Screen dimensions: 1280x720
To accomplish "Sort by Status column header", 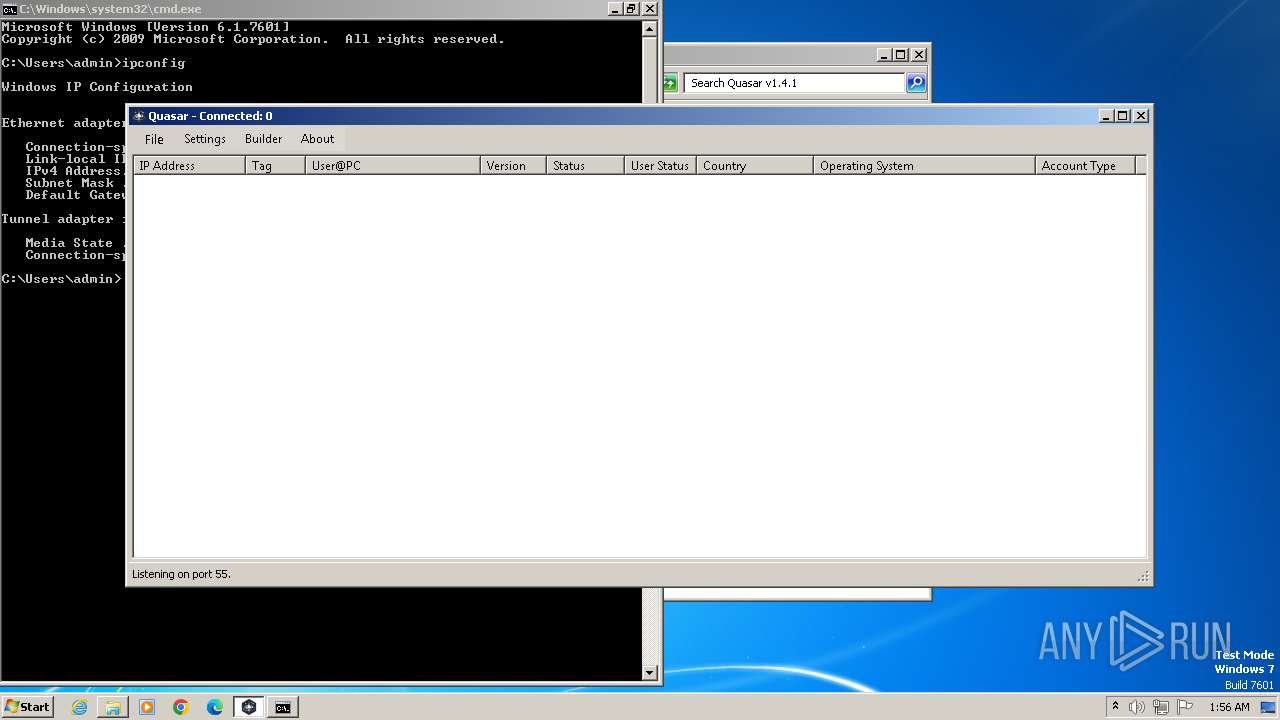I will coord(586,166).
